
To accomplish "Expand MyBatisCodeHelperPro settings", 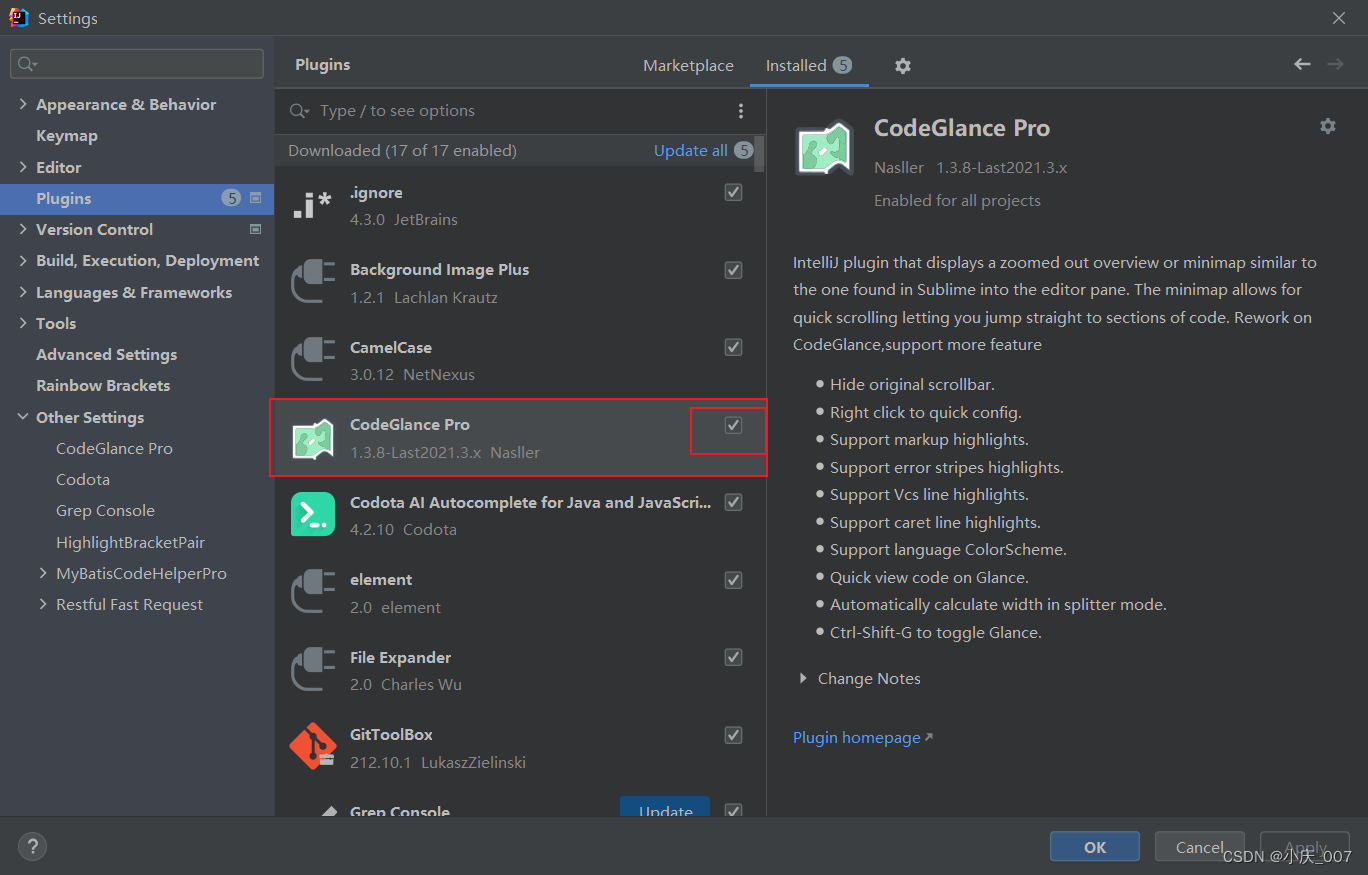I will point(43,573).
